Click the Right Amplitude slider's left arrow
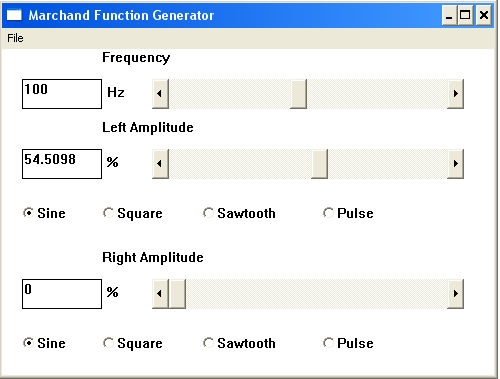 click(x=160, y=294)
